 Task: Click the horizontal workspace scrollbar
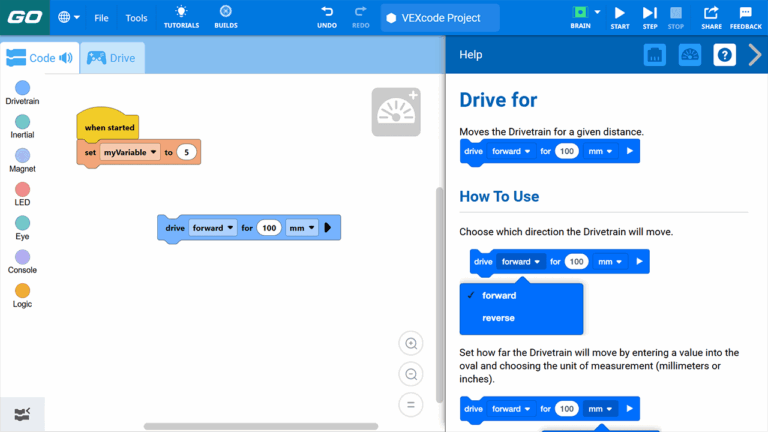261,426
